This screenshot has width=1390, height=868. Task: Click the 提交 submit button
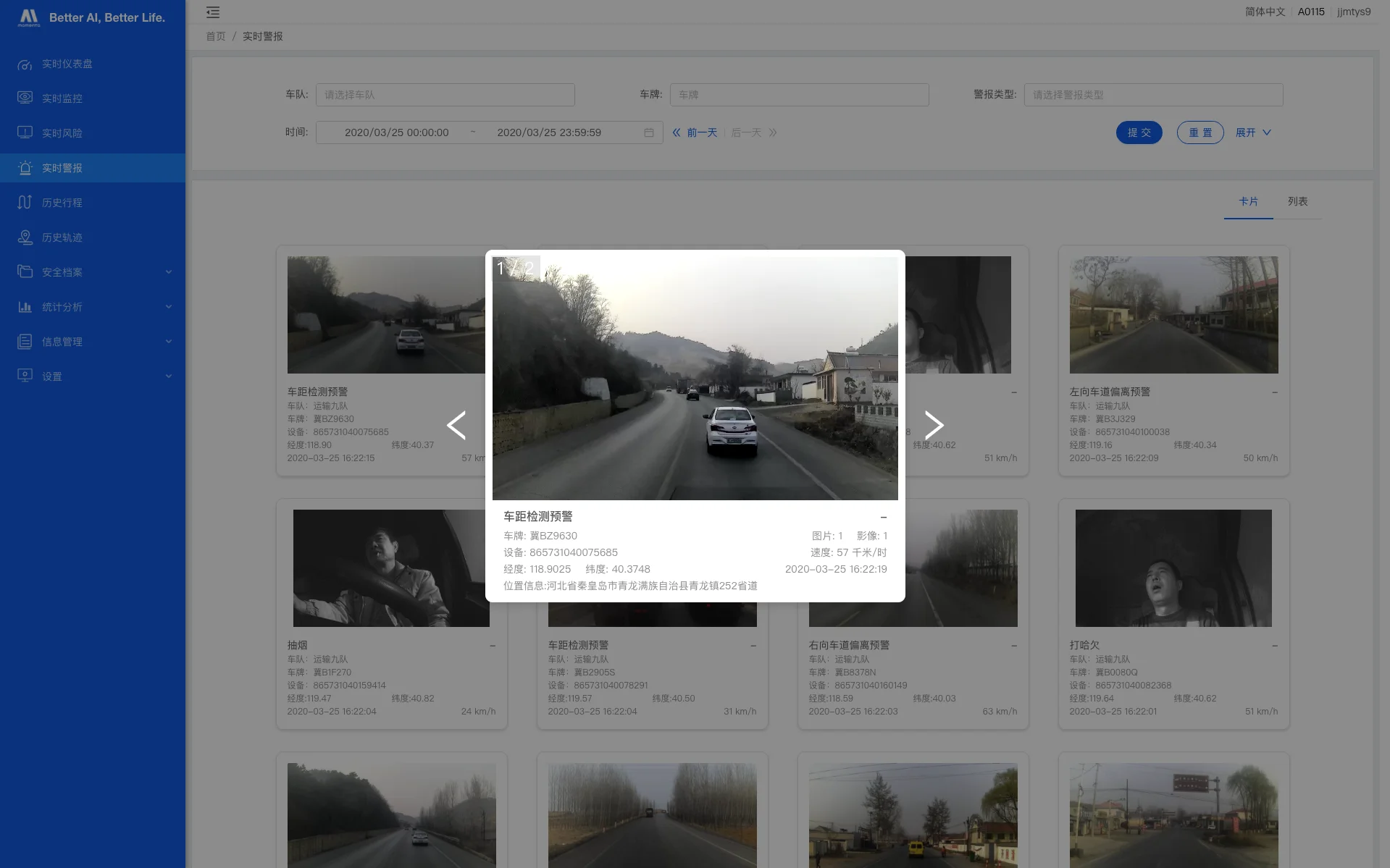pyautogui.click(x=1139, y=132)
